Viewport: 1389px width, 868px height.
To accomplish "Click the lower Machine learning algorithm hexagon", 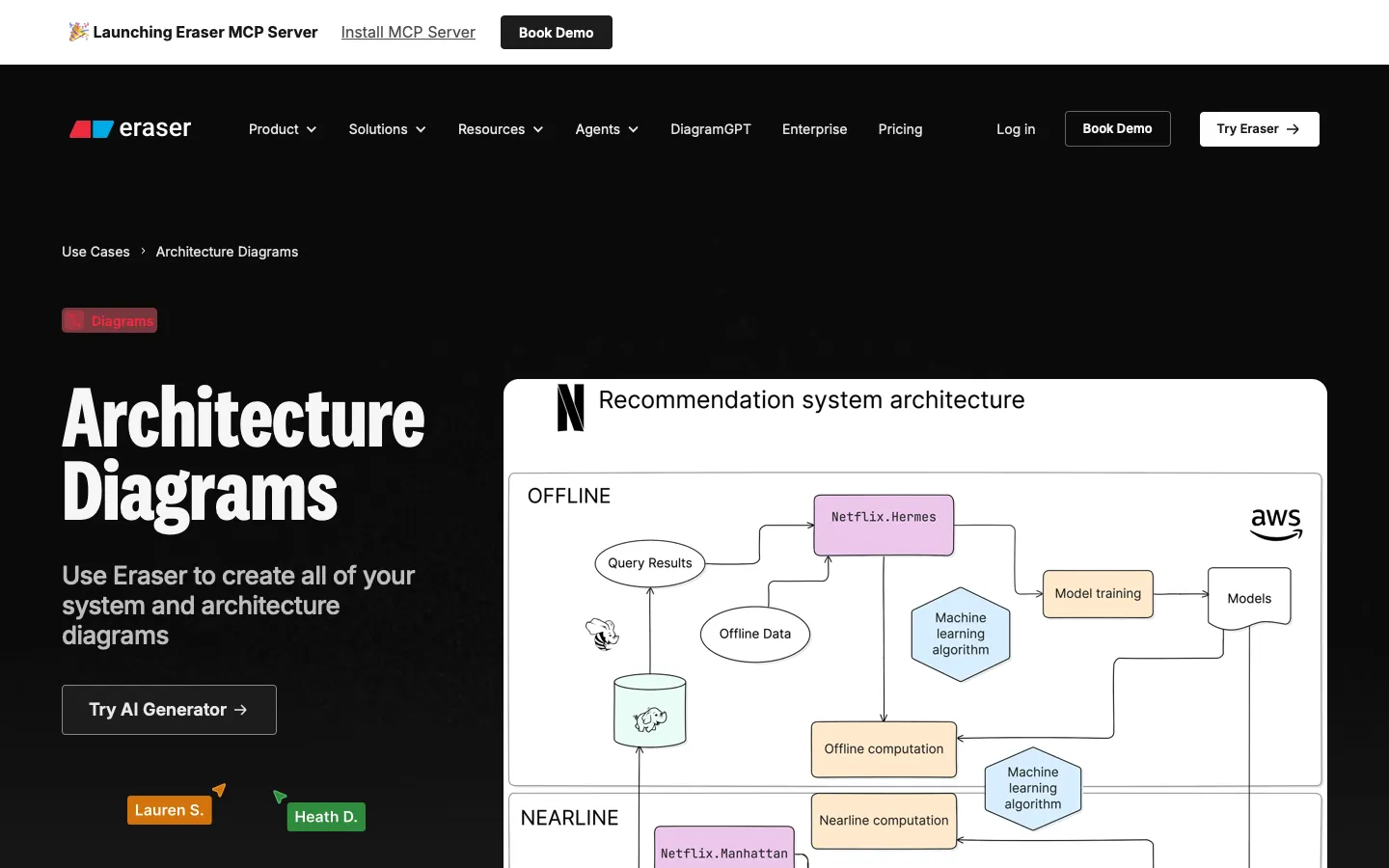I will pos(1033,789).
